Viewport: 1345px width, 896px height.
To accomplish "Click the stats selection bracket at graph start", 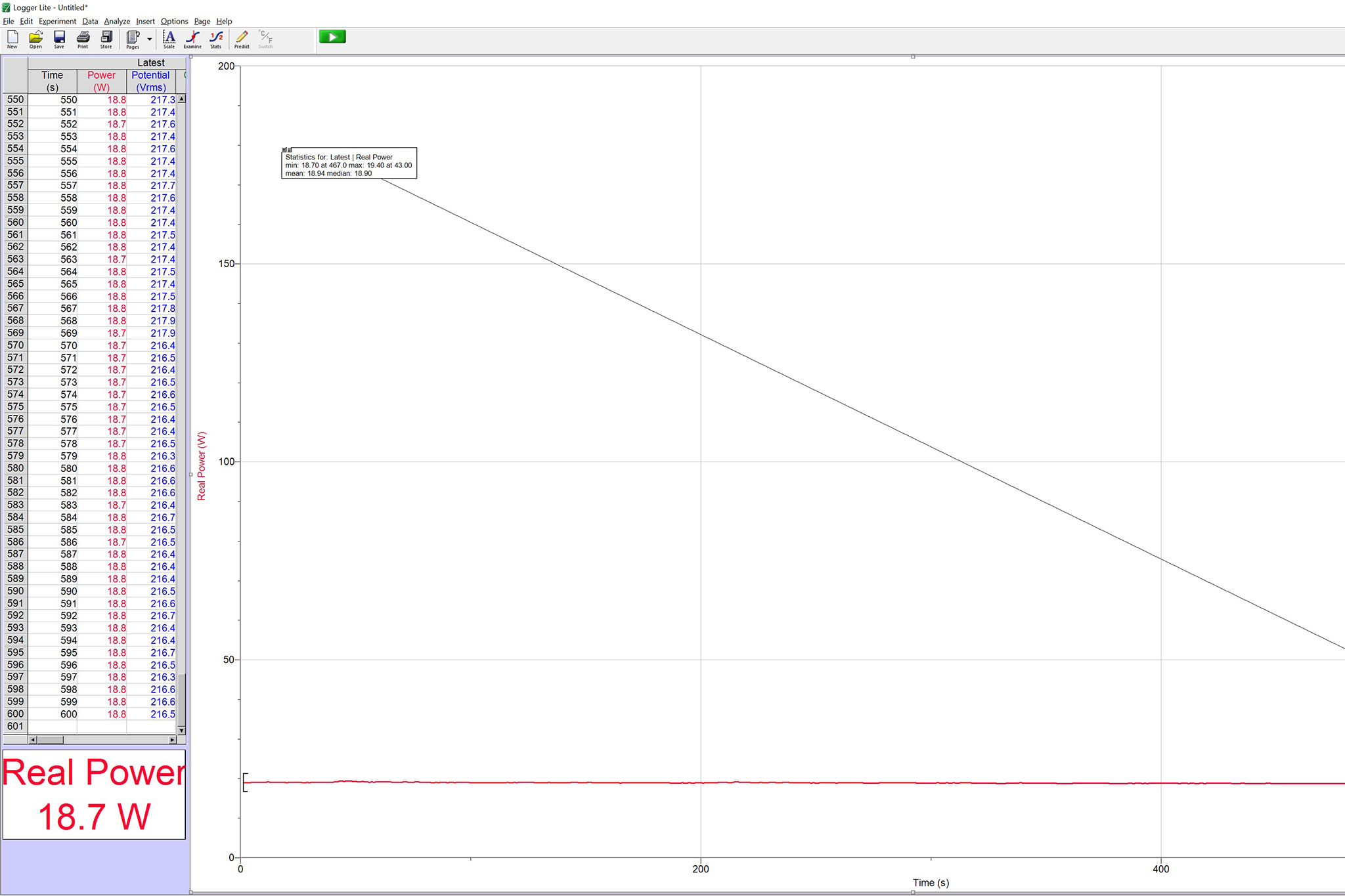I will pos(245,782).
